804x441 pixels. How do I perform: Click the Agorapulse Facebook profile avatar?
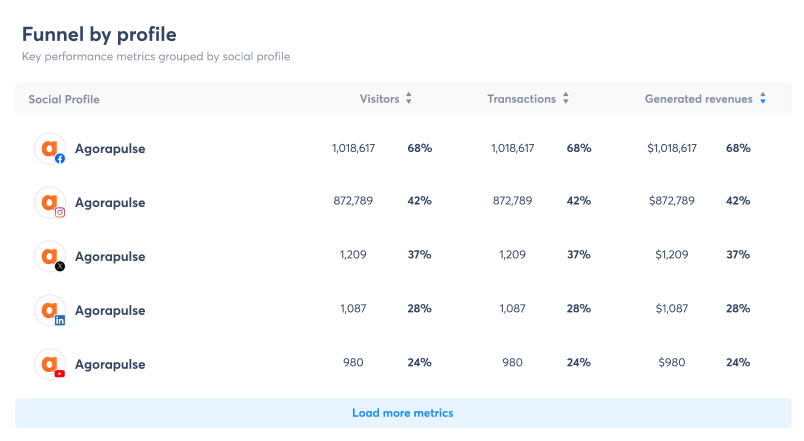pos(49,149)
